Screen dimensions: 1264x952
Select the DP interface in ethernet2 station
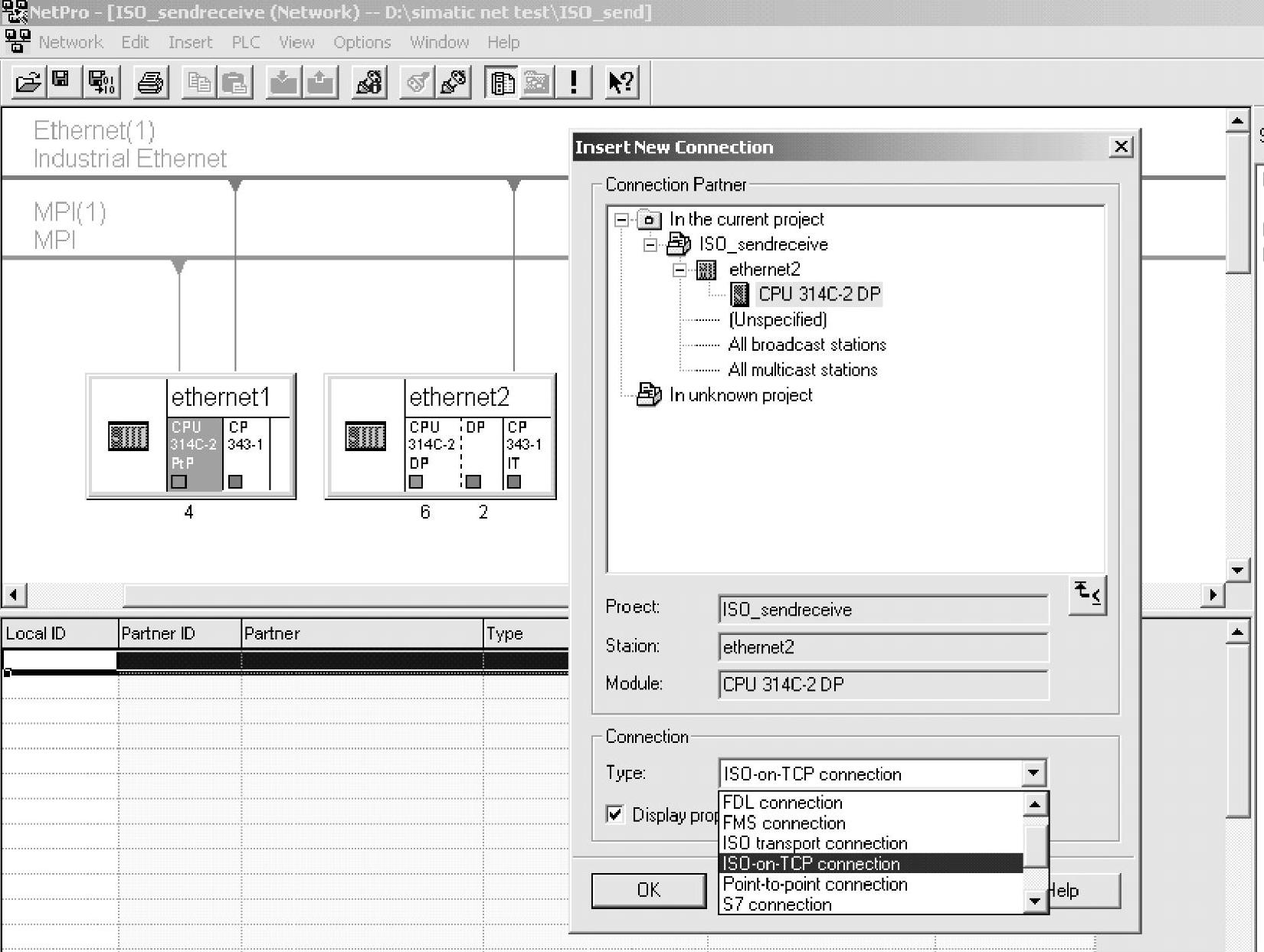482,453
